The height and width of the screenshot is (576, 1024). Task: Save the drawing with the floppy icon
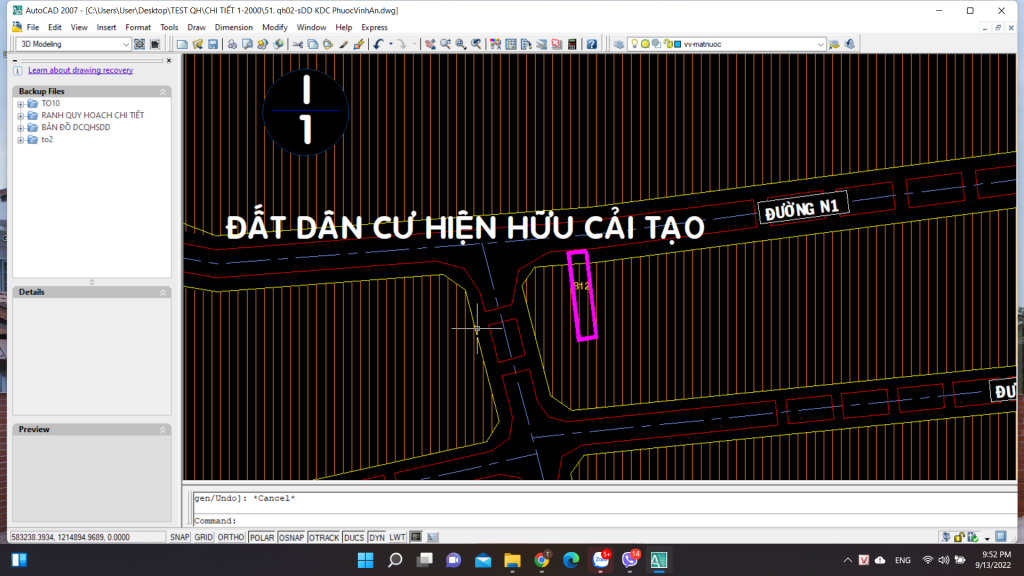click(213, 44)
